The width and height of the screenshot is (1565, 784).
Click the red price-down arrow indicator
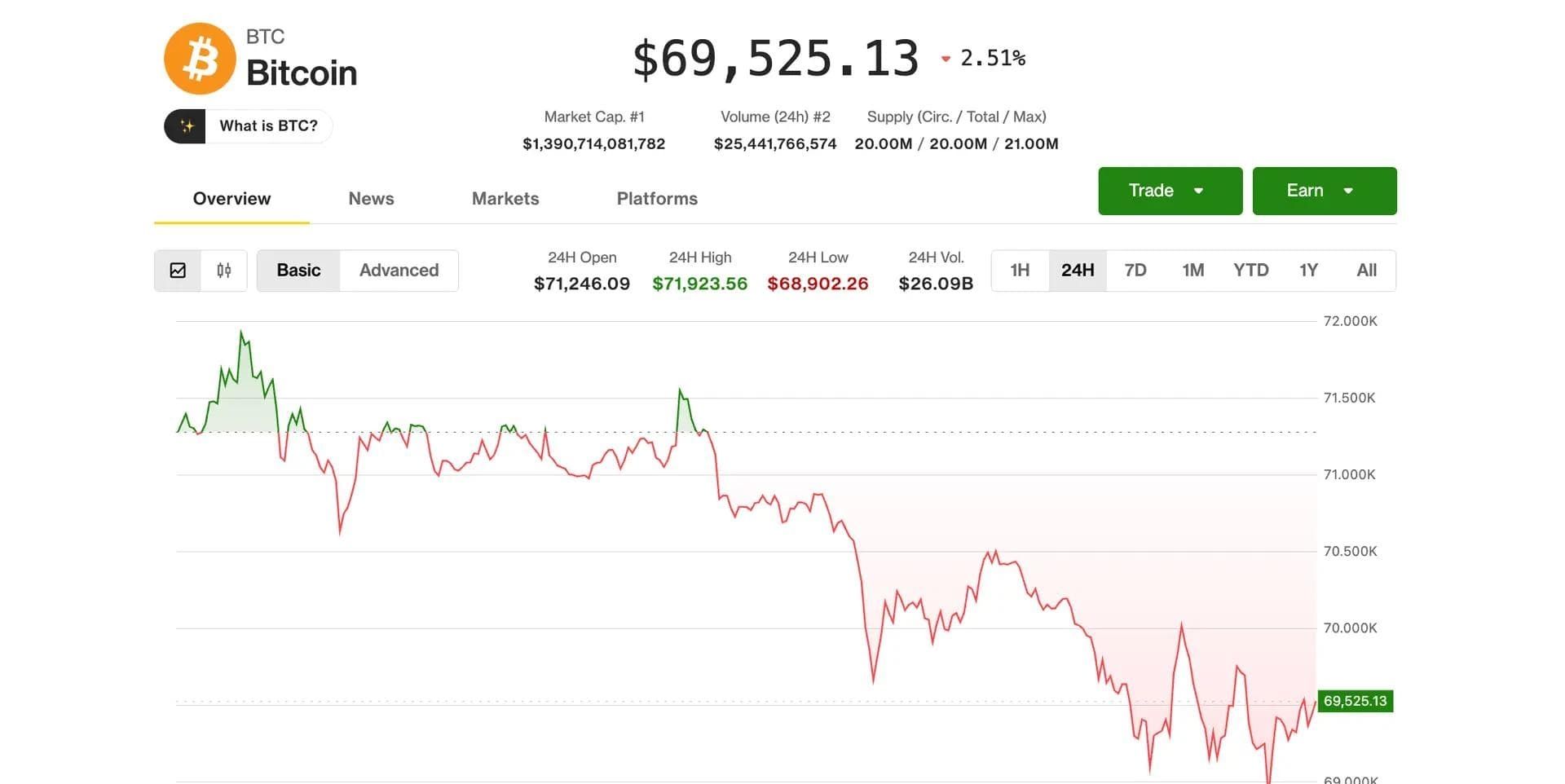tap(946, 59)
